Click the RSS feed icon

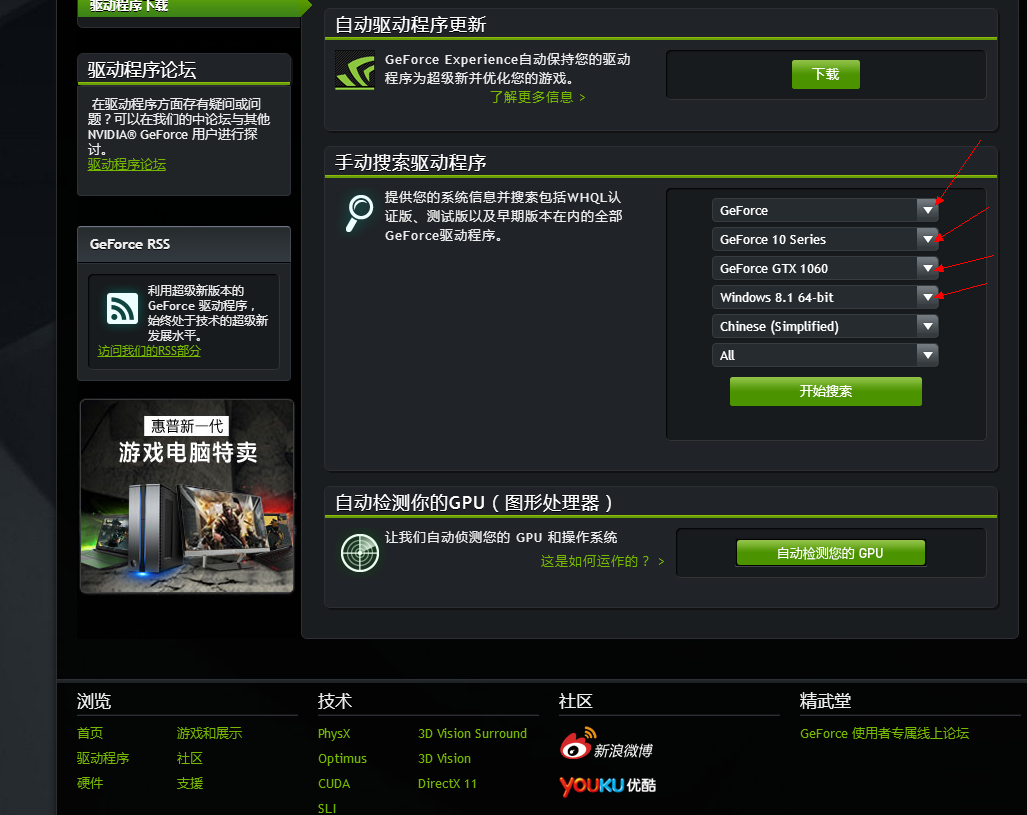122,309
